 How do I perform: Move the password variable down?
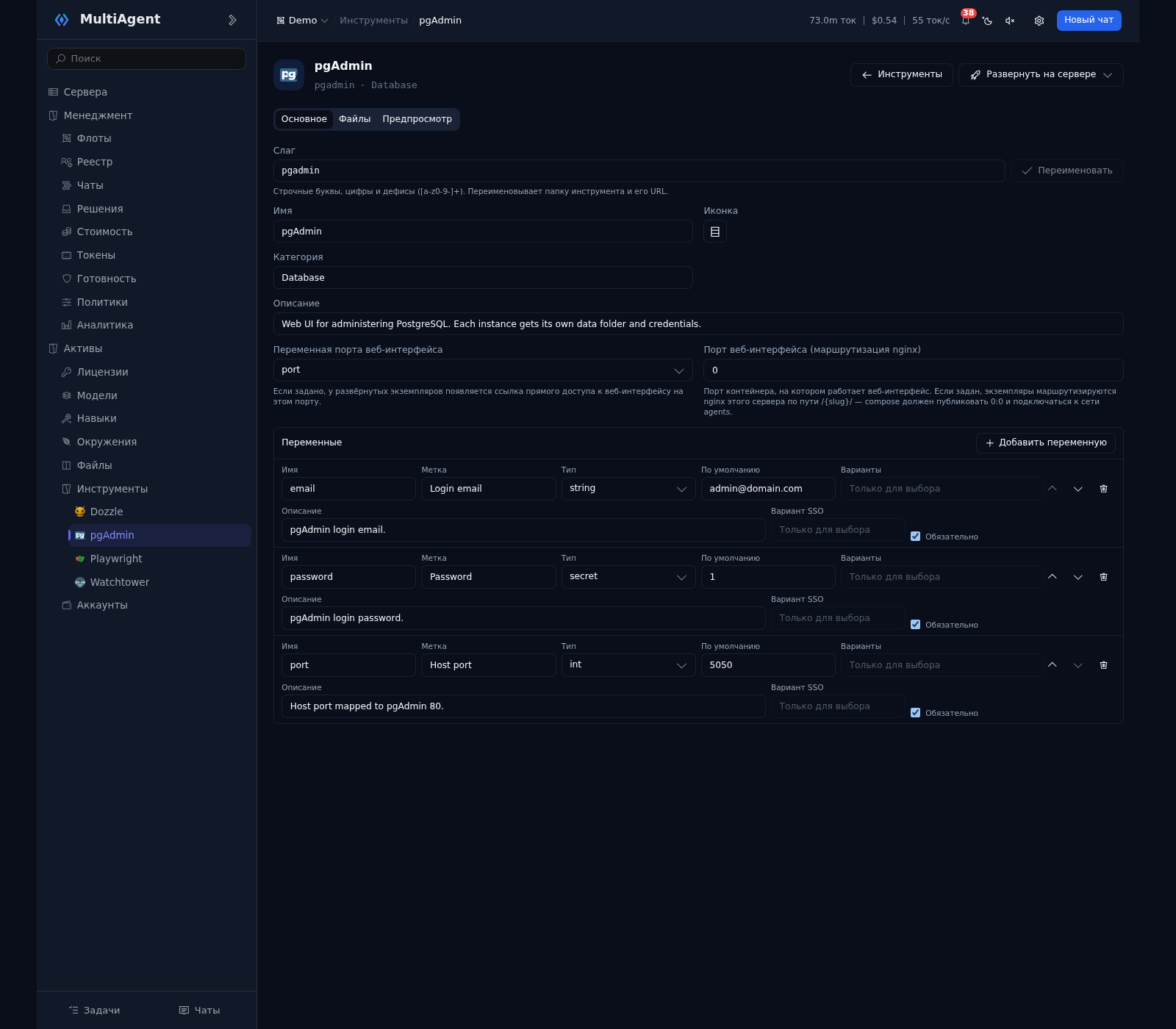tap(1078, 577)
